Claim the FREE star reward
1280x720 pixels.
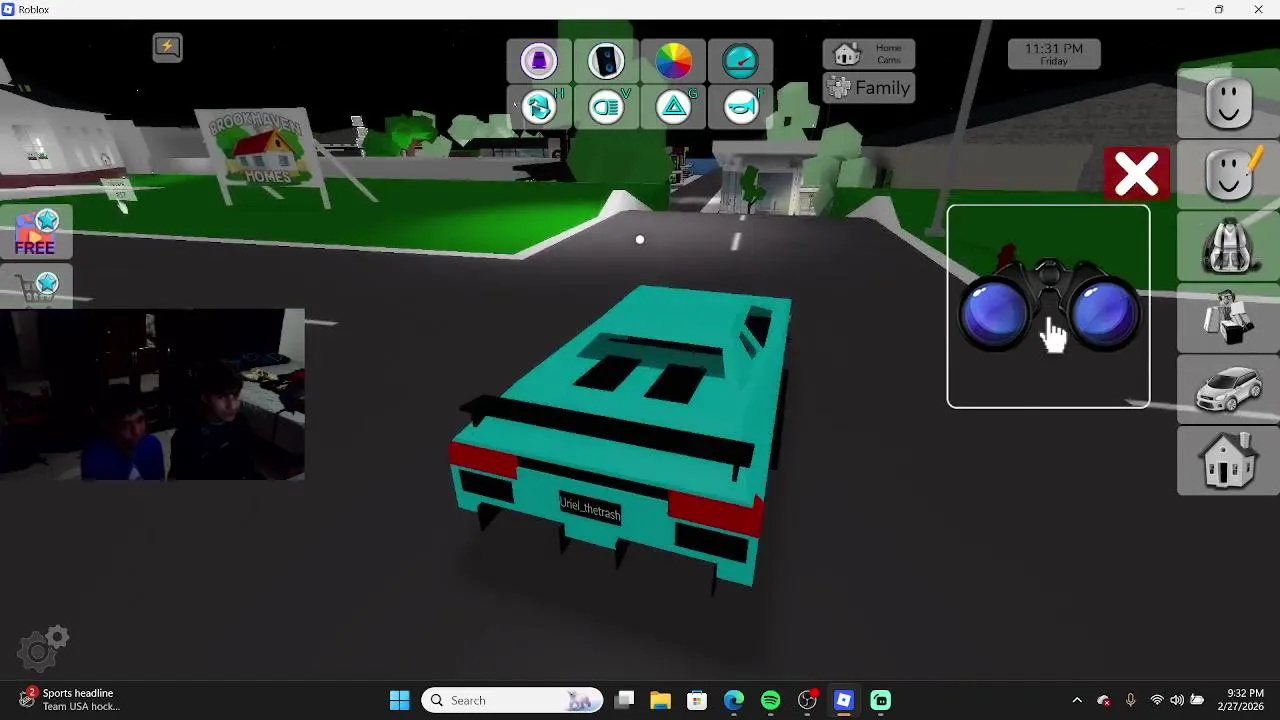[35, 232]
